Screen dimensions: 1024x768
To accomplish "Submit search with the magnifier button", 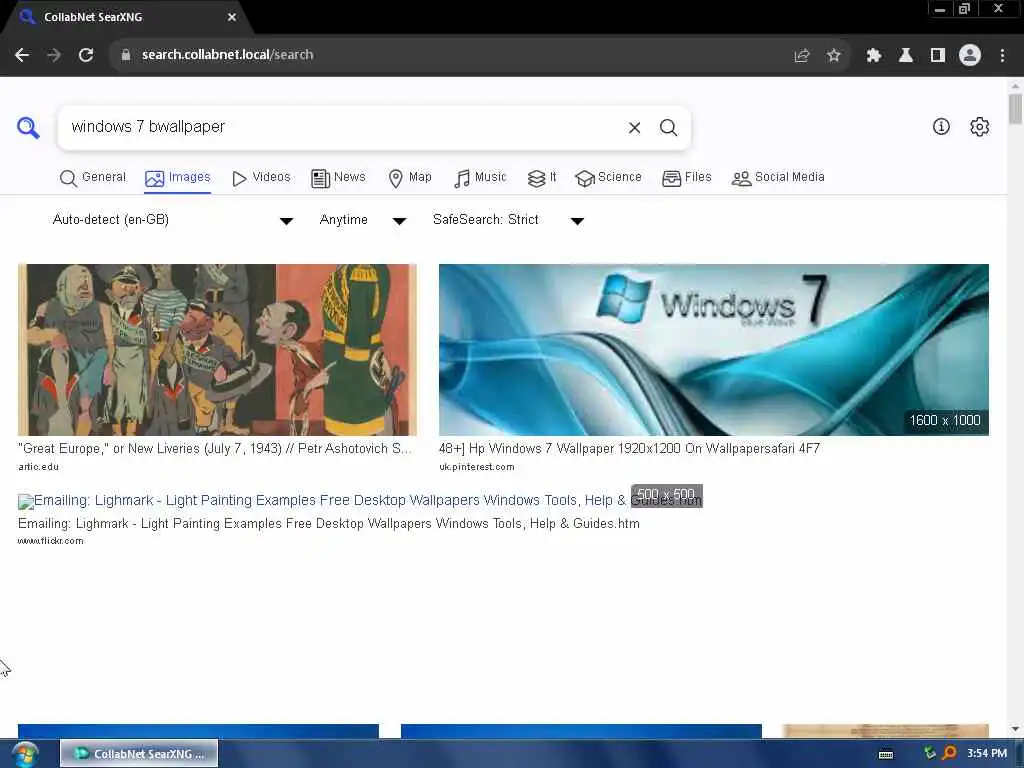I will 668,127.
